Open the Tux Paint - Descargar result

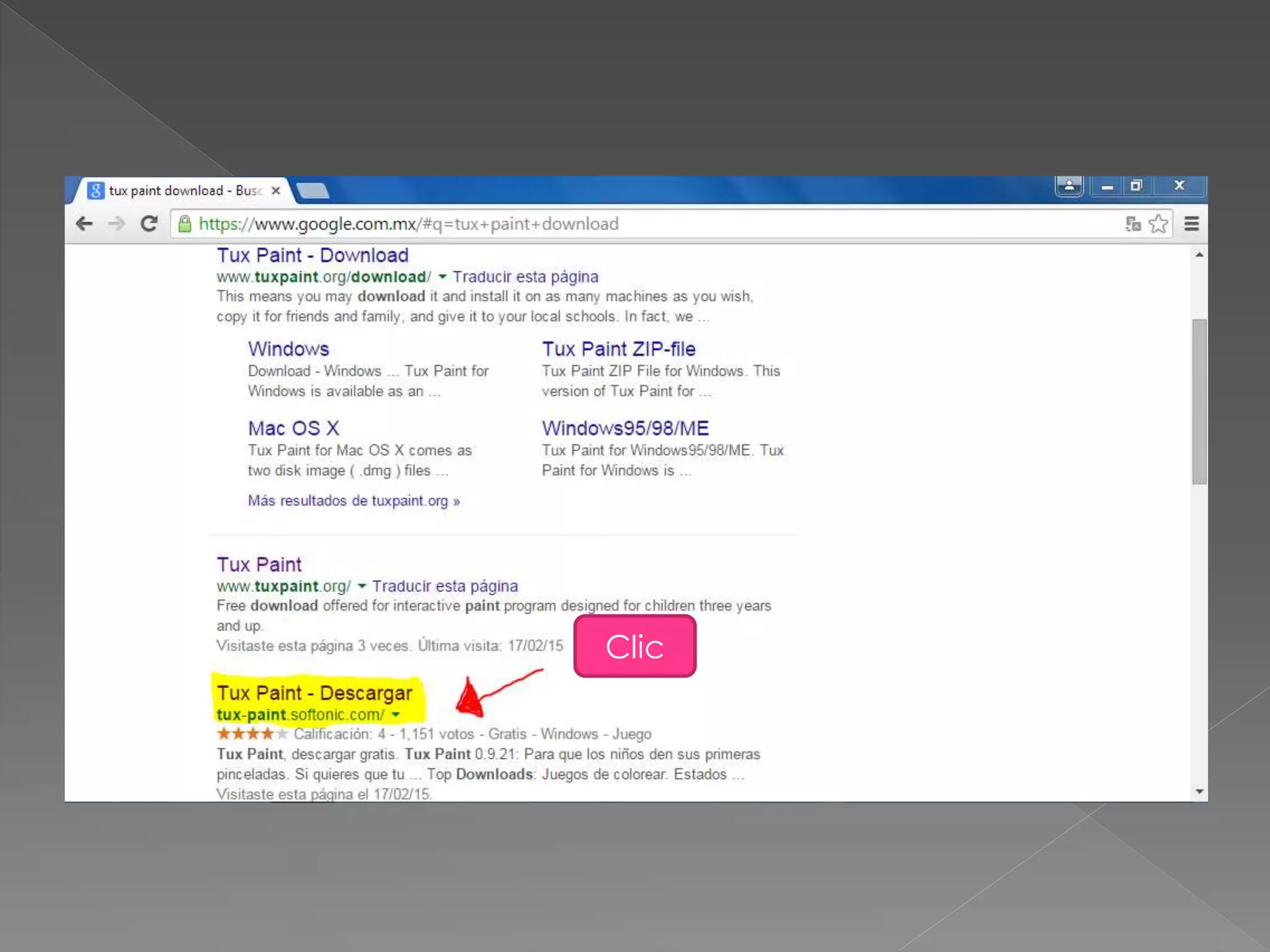[x=314, y=693]
